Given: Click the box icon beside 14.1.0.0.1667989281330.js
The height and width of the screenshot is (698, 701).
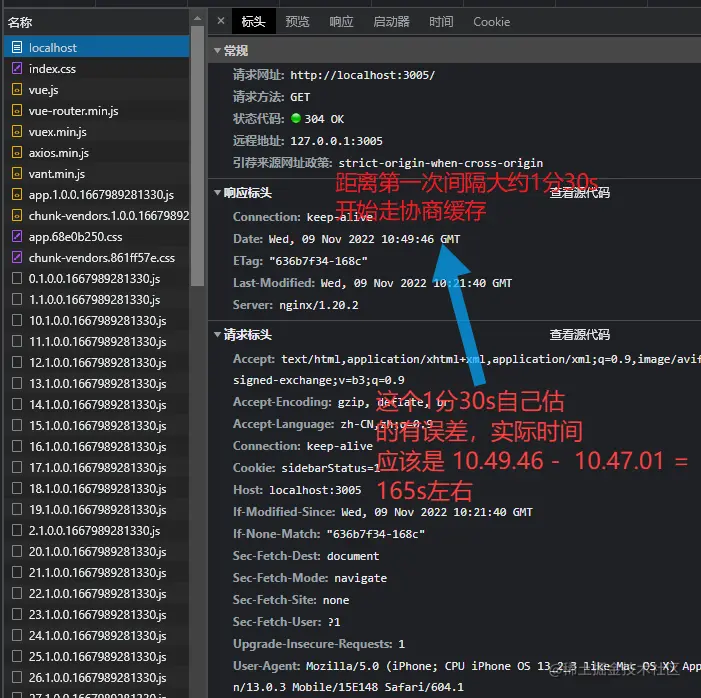Looking at the screenshot, I should coord(17,405).
